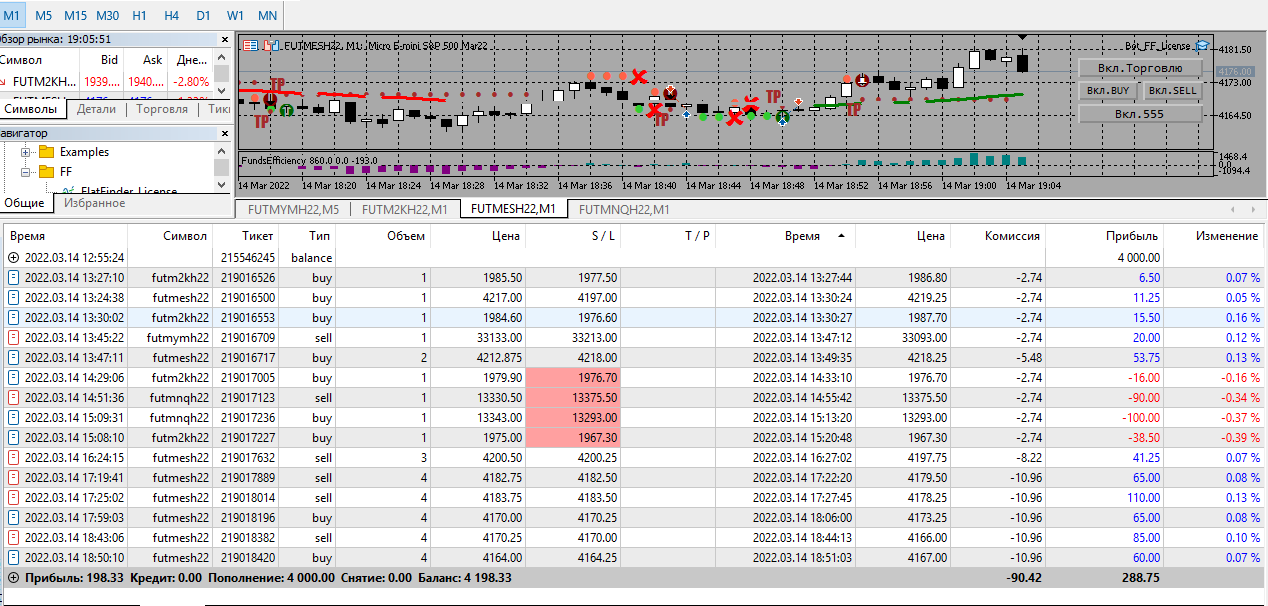Viewport: 1268px width, 606px height.
Task: Click the 4176.00 price label on chart scale
Action: coord(1235,71)
